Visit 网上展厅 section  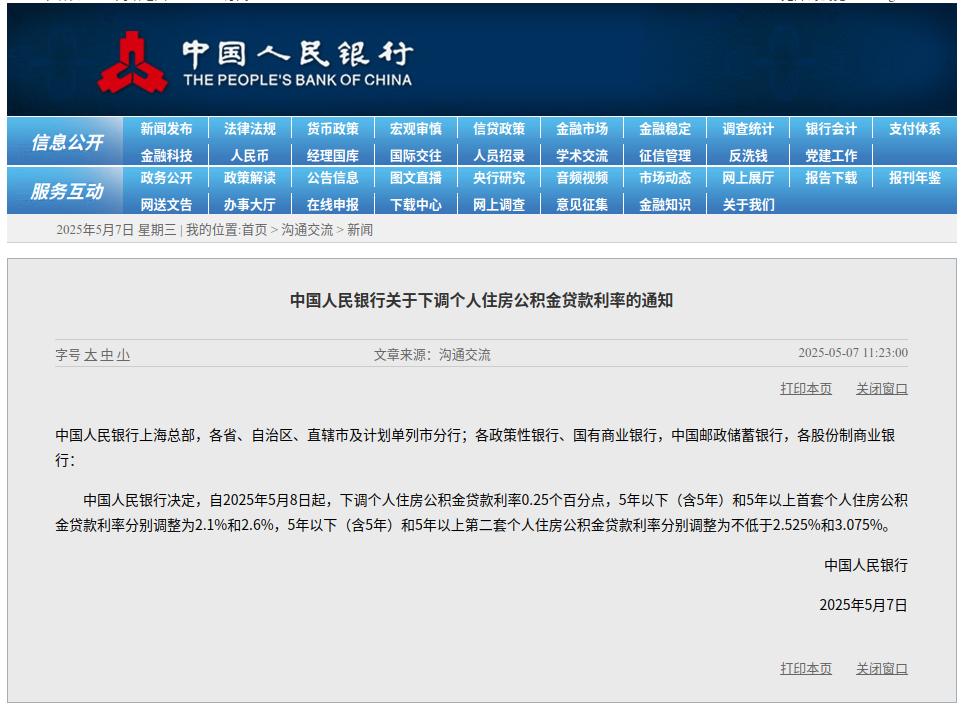coord(748,178)
